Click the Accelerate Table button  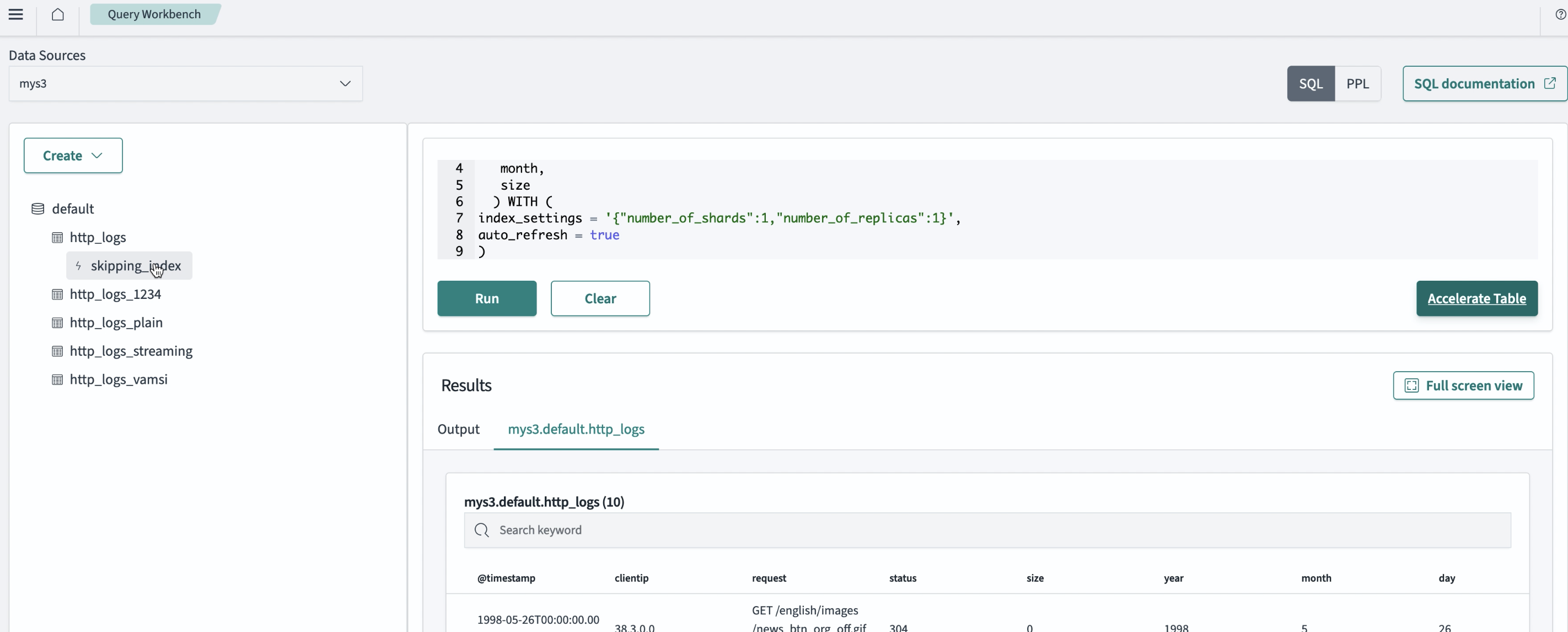(1476, 298)
